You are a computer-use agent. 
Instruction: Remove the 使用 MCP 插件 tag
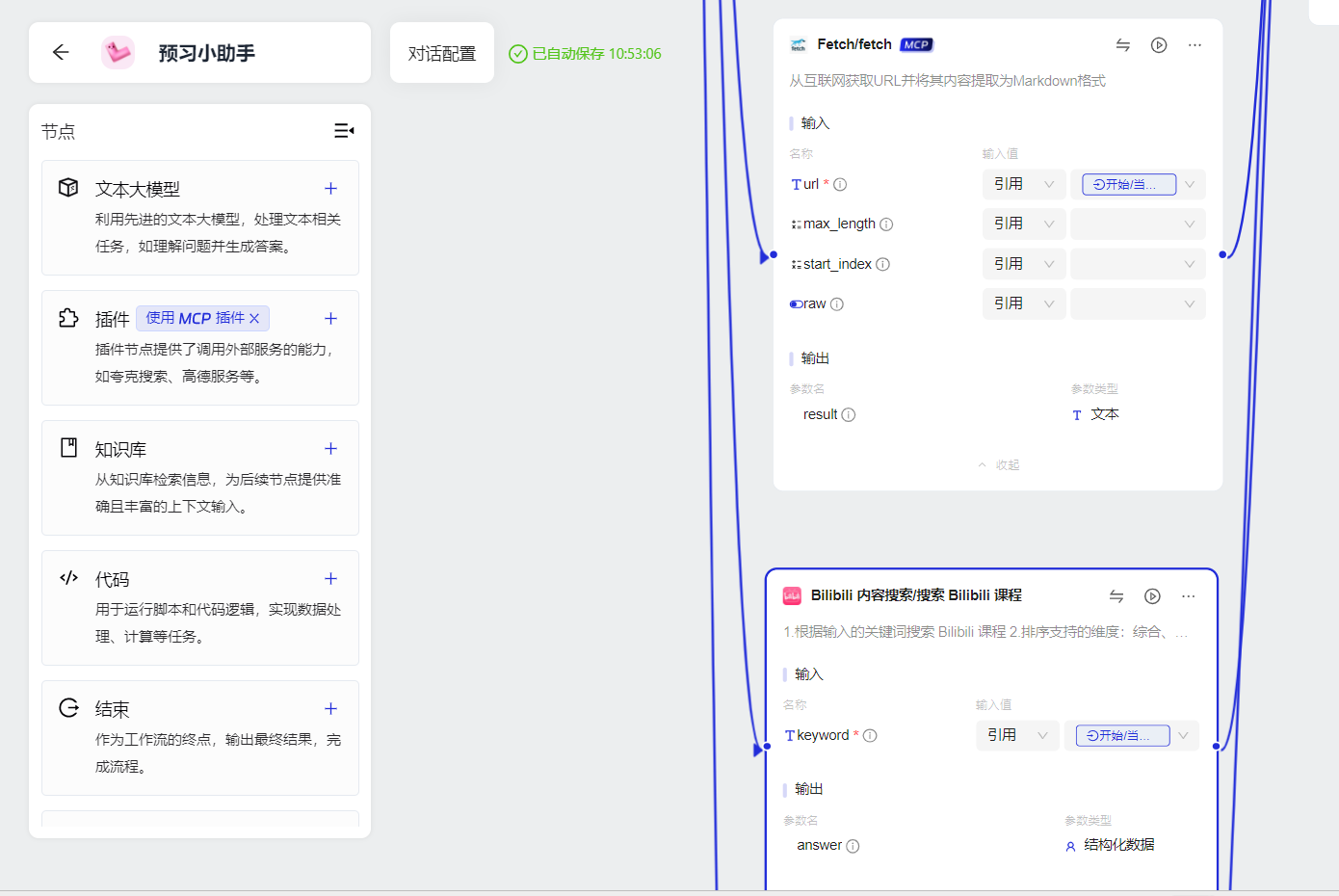pos(254,319)
